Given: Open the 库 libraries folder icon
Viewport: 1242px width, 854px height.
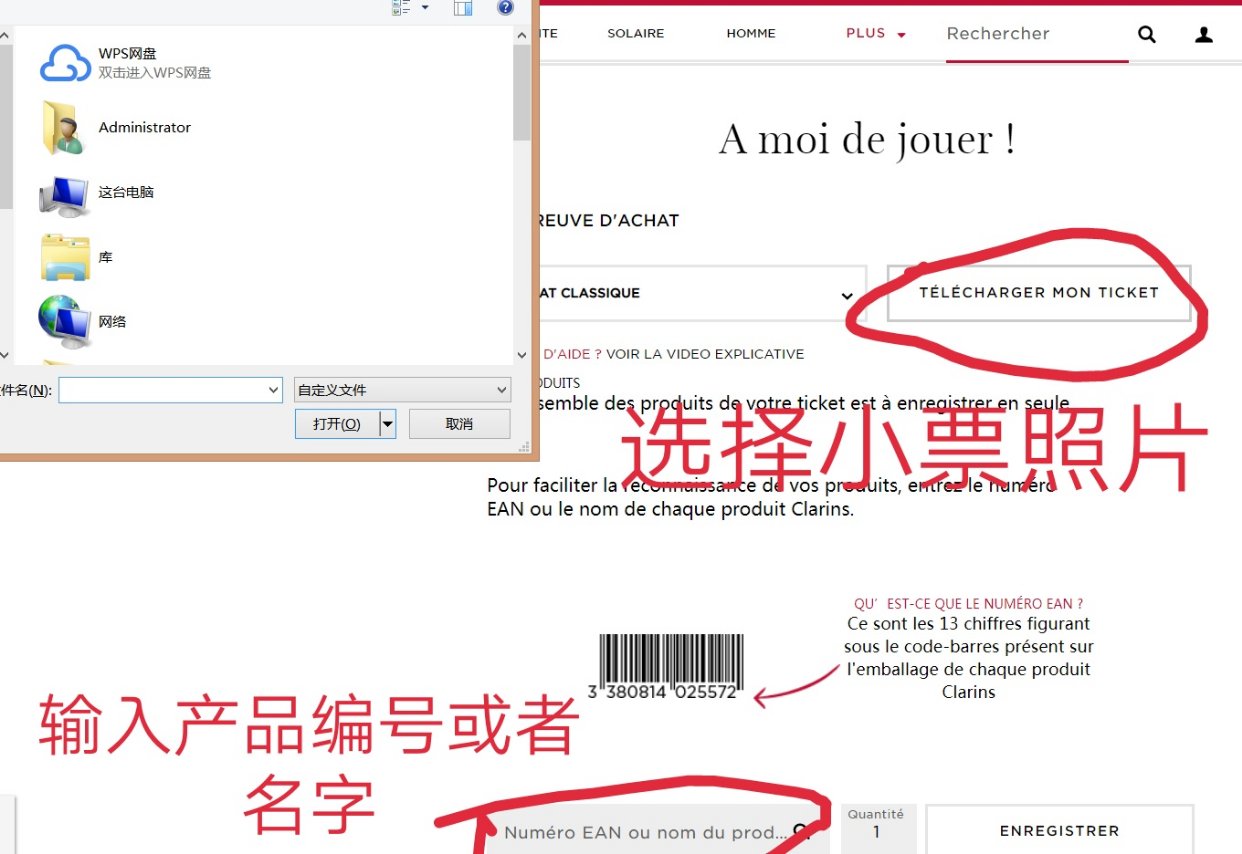Looking at the screenshot, I should coord(65,258).
